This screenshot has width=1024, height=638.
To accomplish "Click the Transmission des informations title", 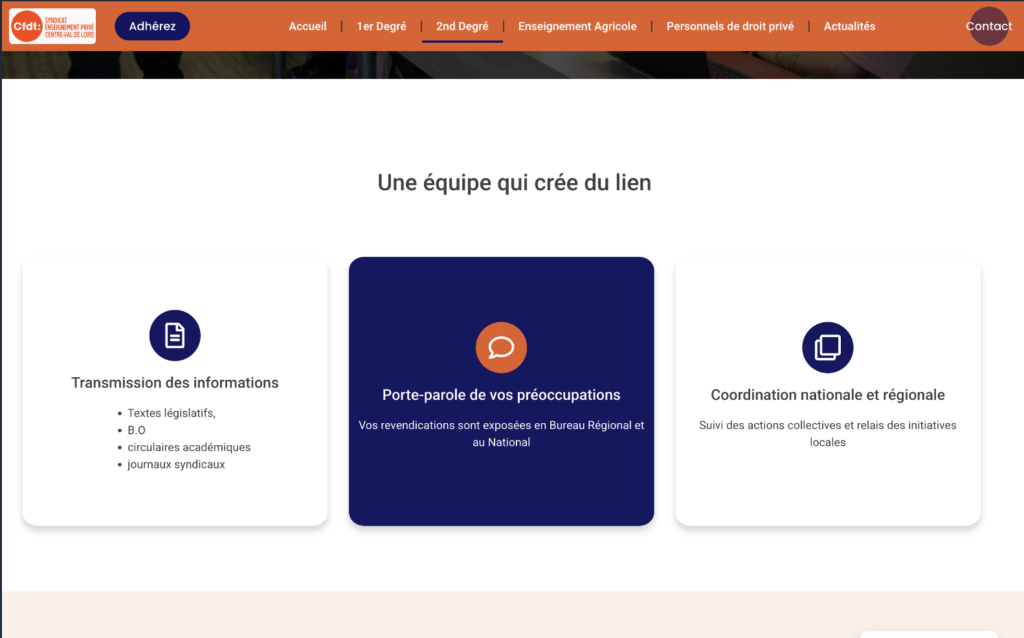I will click(175, 383).
